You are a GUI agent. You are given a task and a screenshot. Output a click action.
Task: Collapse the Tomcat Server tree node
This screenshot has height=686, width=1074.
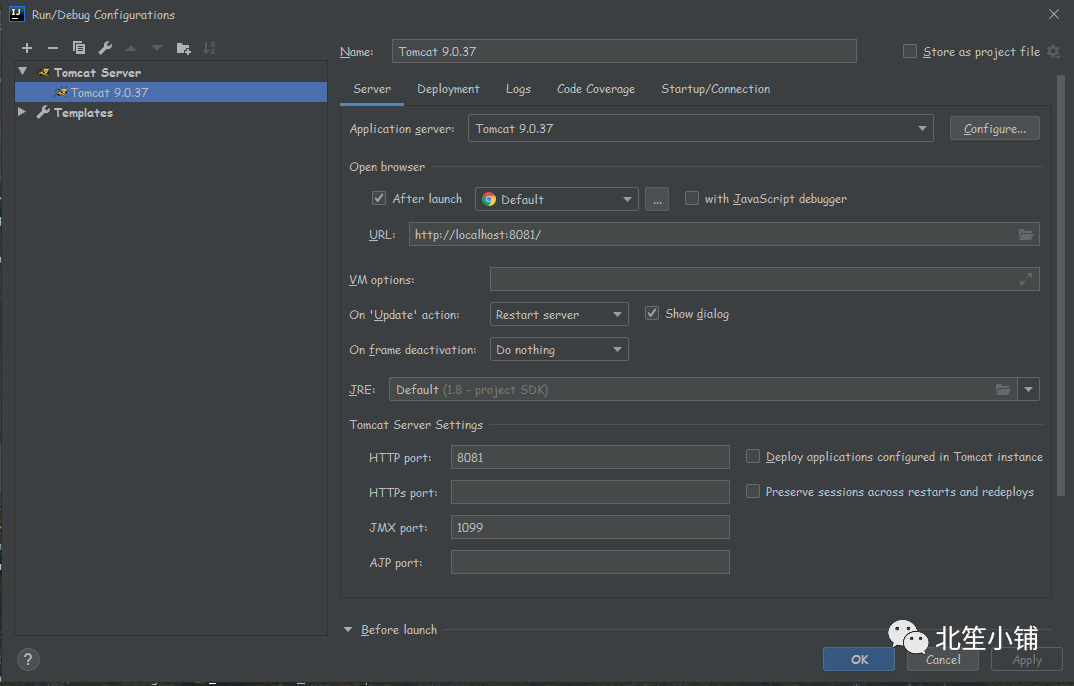pyautogui.click(x=23, y=71)
